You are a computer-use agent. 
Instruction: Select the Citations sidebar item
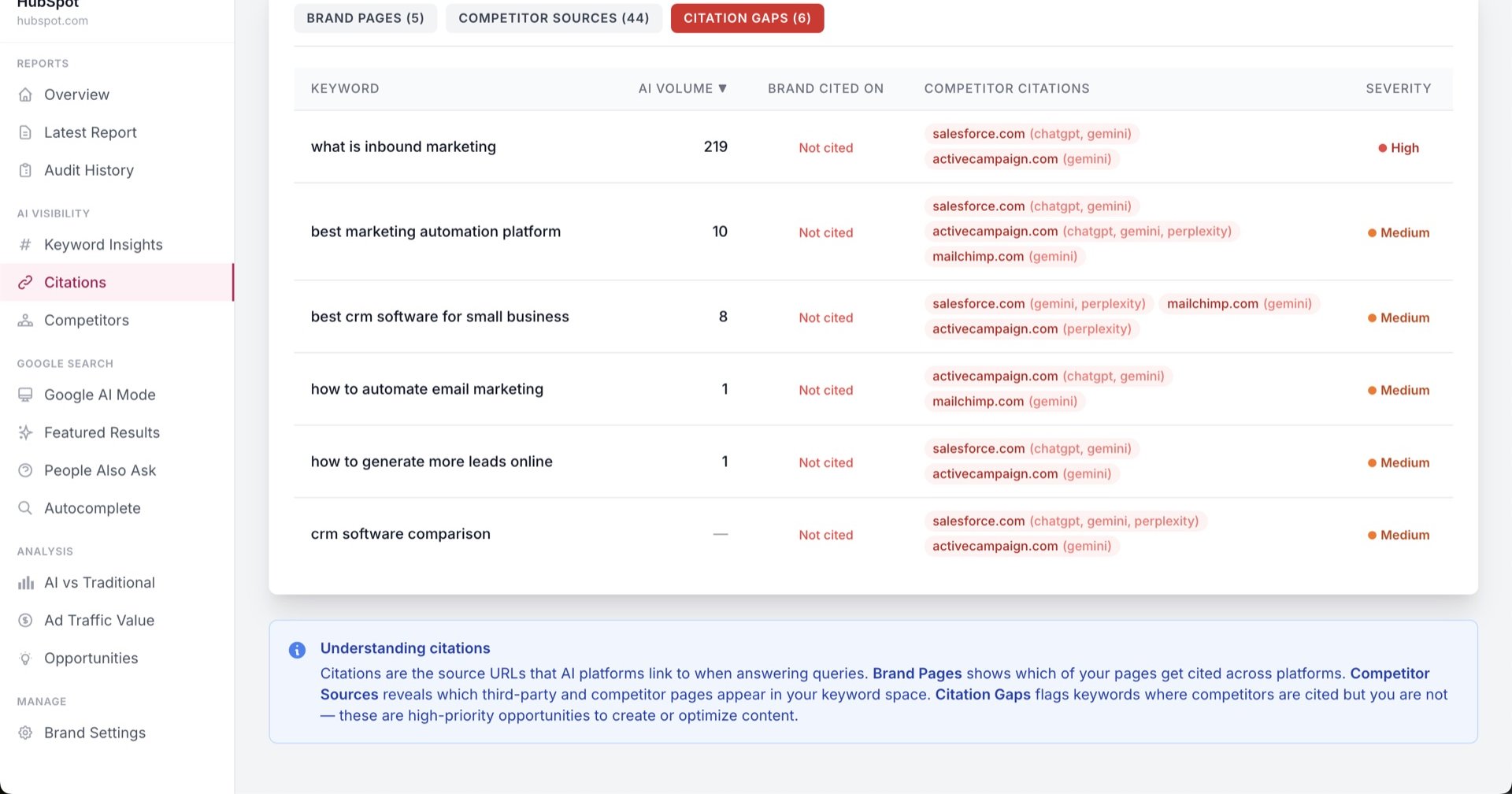(117, 283)
